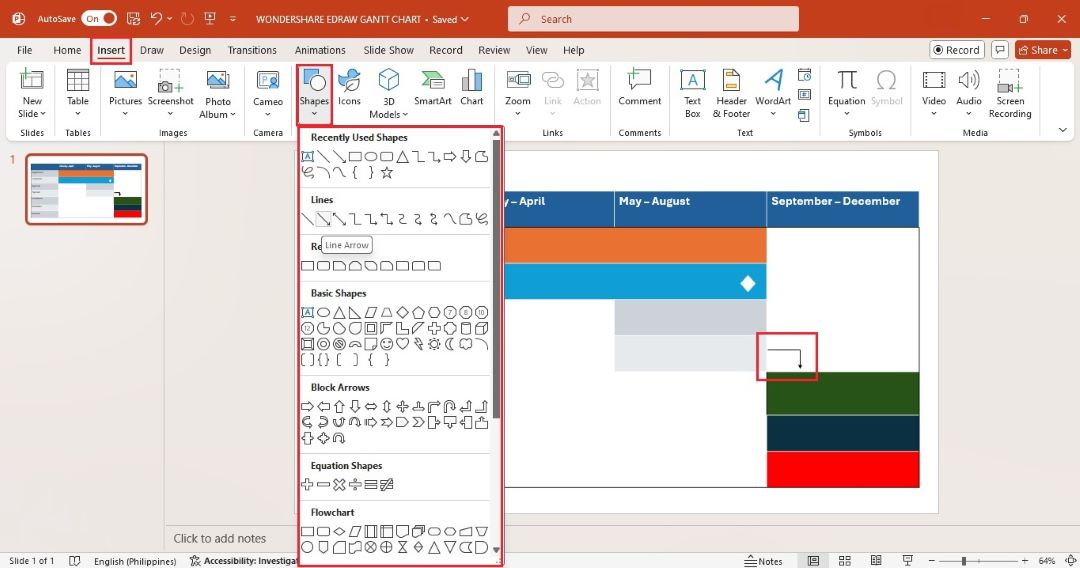
Task: Start a Screen Recording
Action: pyautogui.click(x=1010, y=94)
